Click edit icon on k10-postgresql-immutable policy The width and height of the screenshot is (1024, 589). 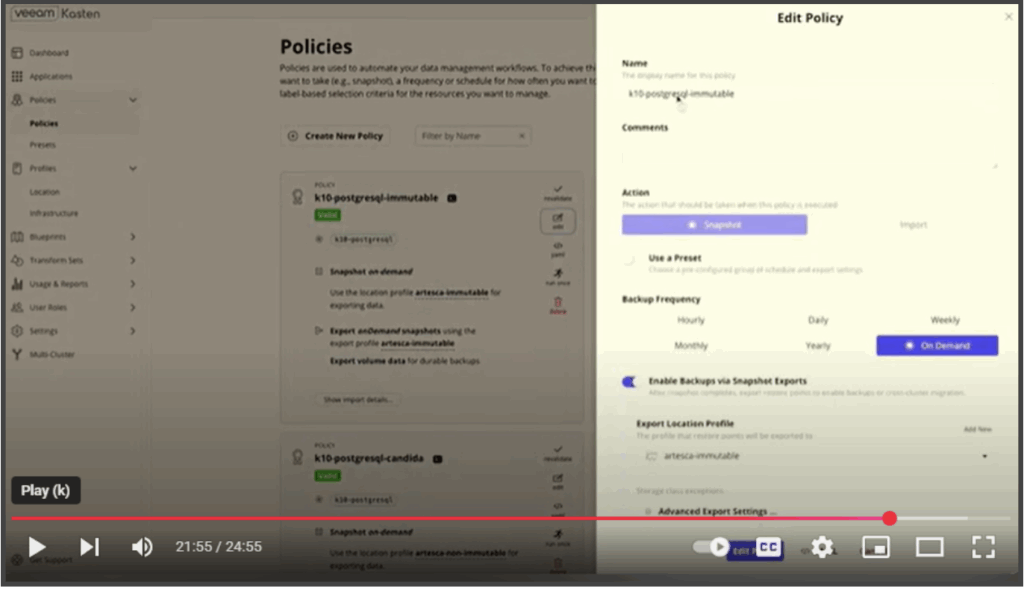coord(558,221)
